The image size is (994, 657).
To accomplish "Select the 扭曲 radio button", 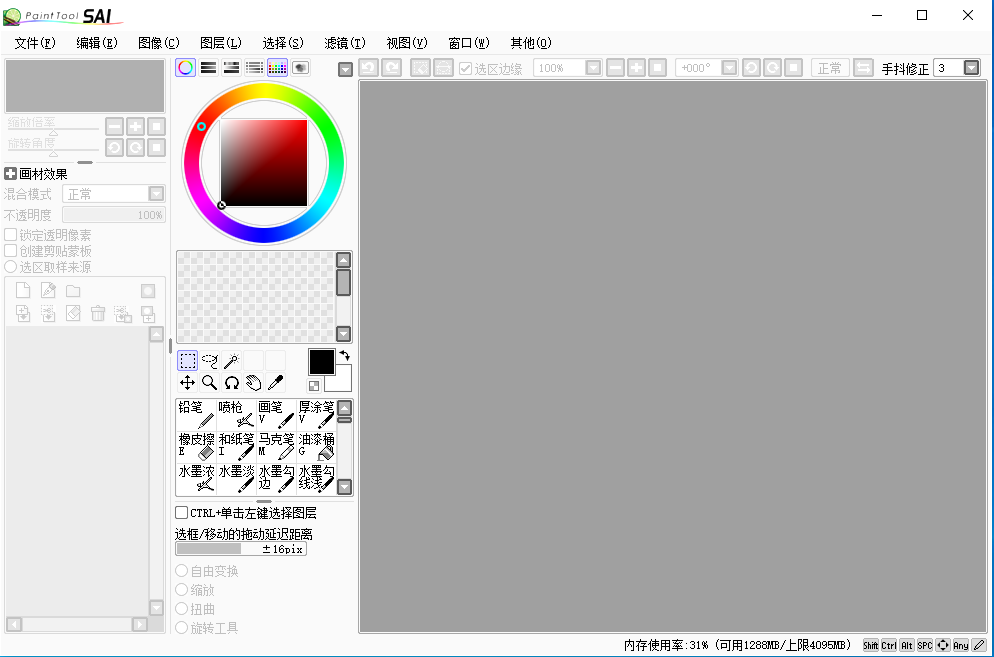I will point(181,609).
